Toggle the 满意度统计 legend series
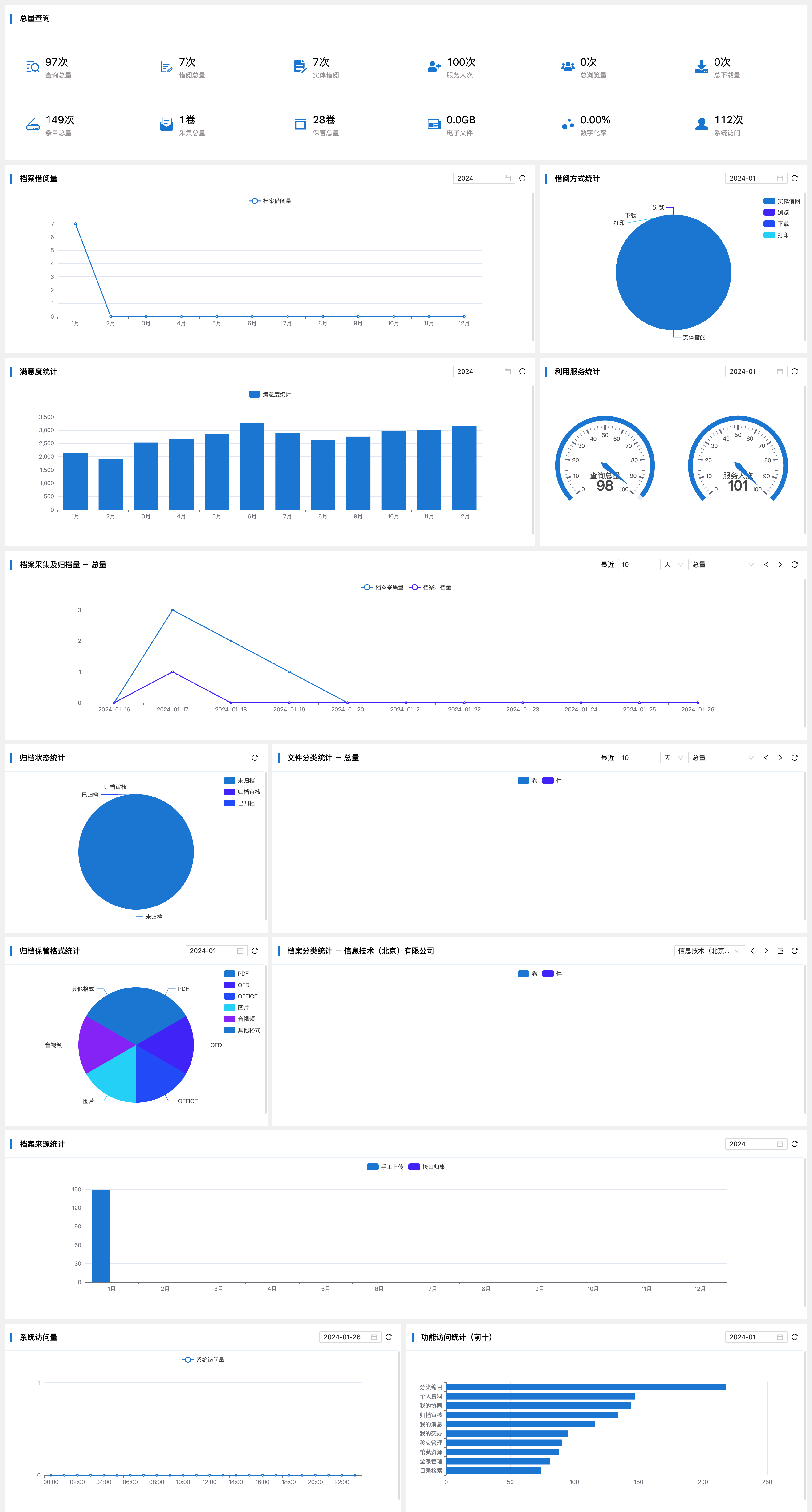The height and width of the screenshot is (1512, 812). pyautogui.click(x=270, y=394)
